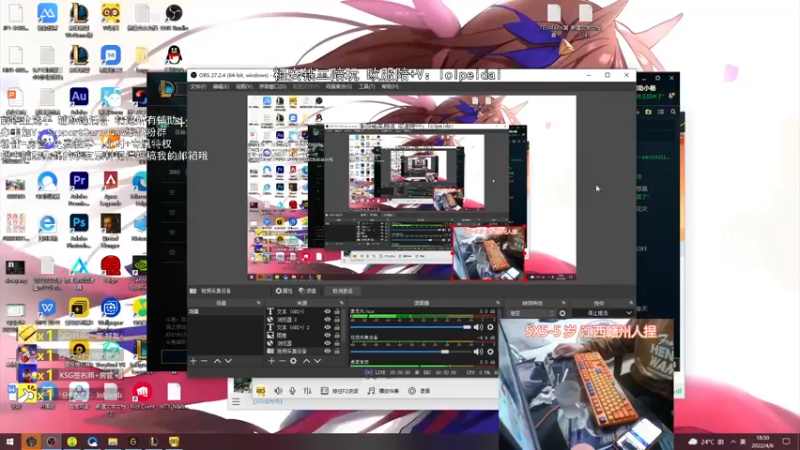
Task: Adjust first mixer channel volume slider
Action: [410, 327]
